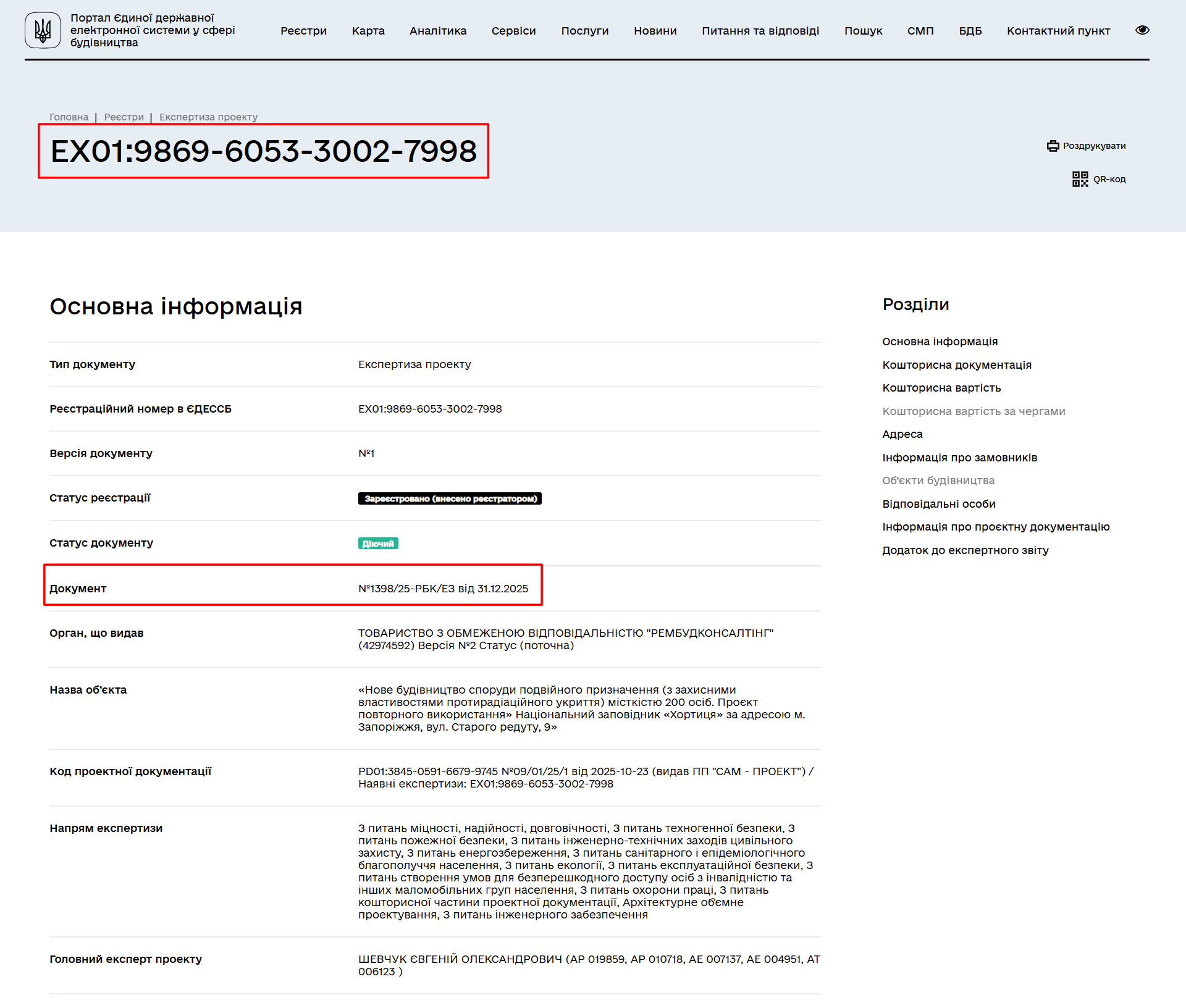Image resolution: width=1186 pixels, height=1008 pixels.
Task: Jump to Інформація про проєктну документацію
Action: (996, 527)
